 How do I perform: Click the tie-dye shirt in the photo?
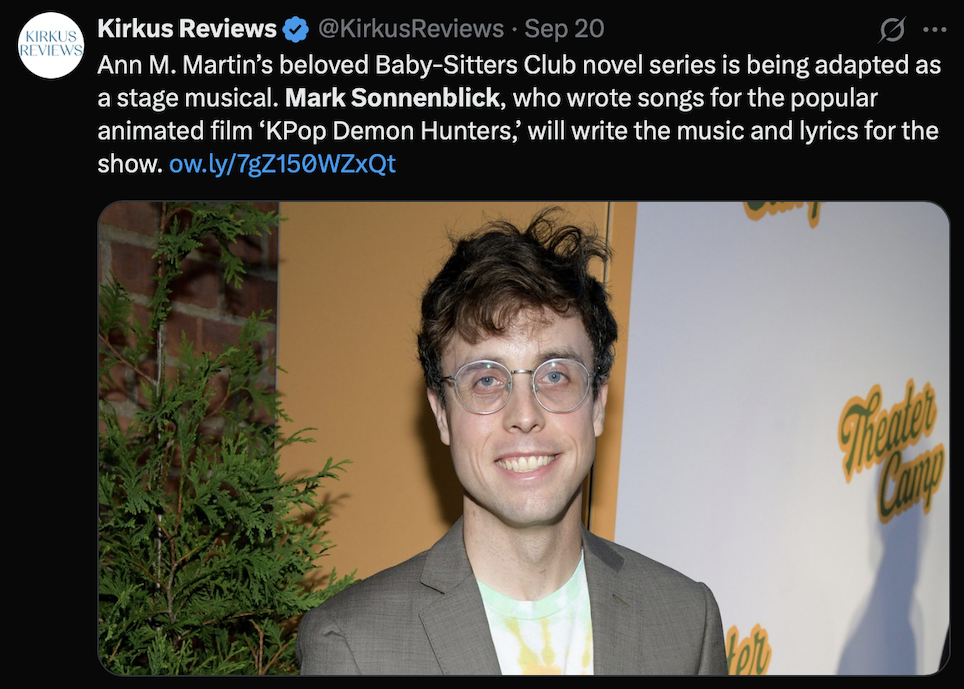[535, 621]
